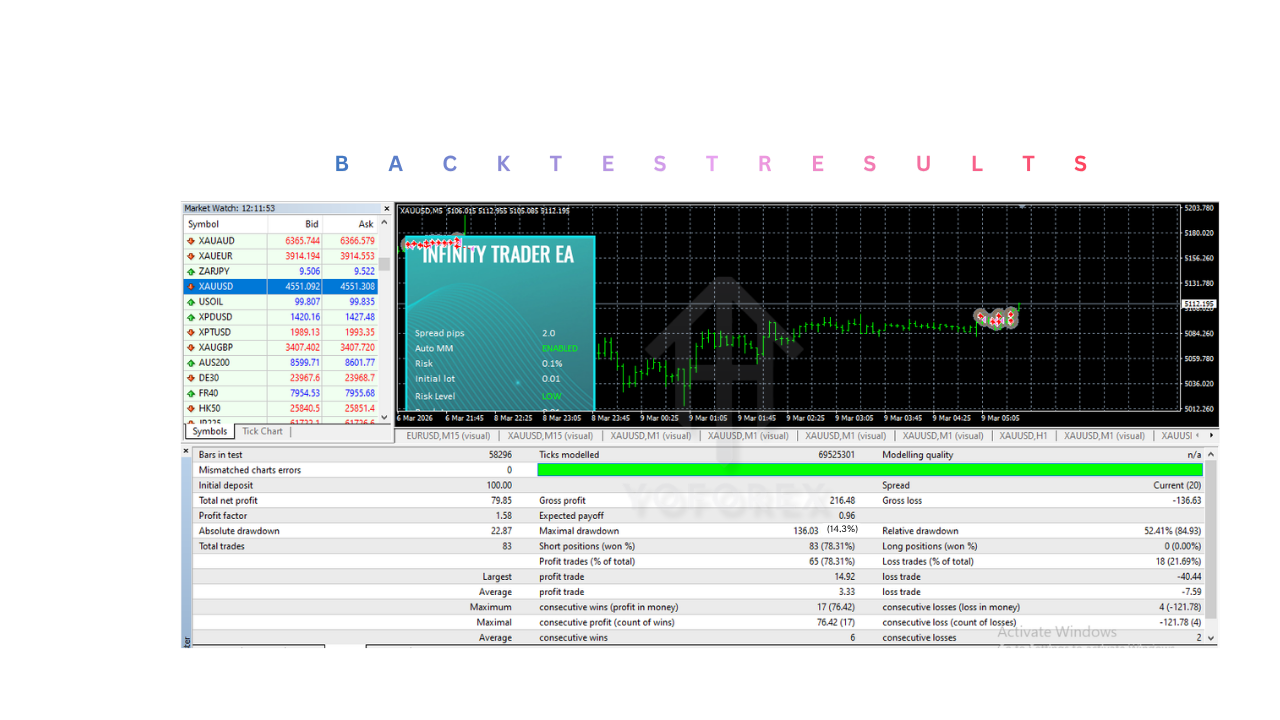Click the Ticks modelled value 69525301
This screenshot has width=1280, height=720.
point(836,455)
